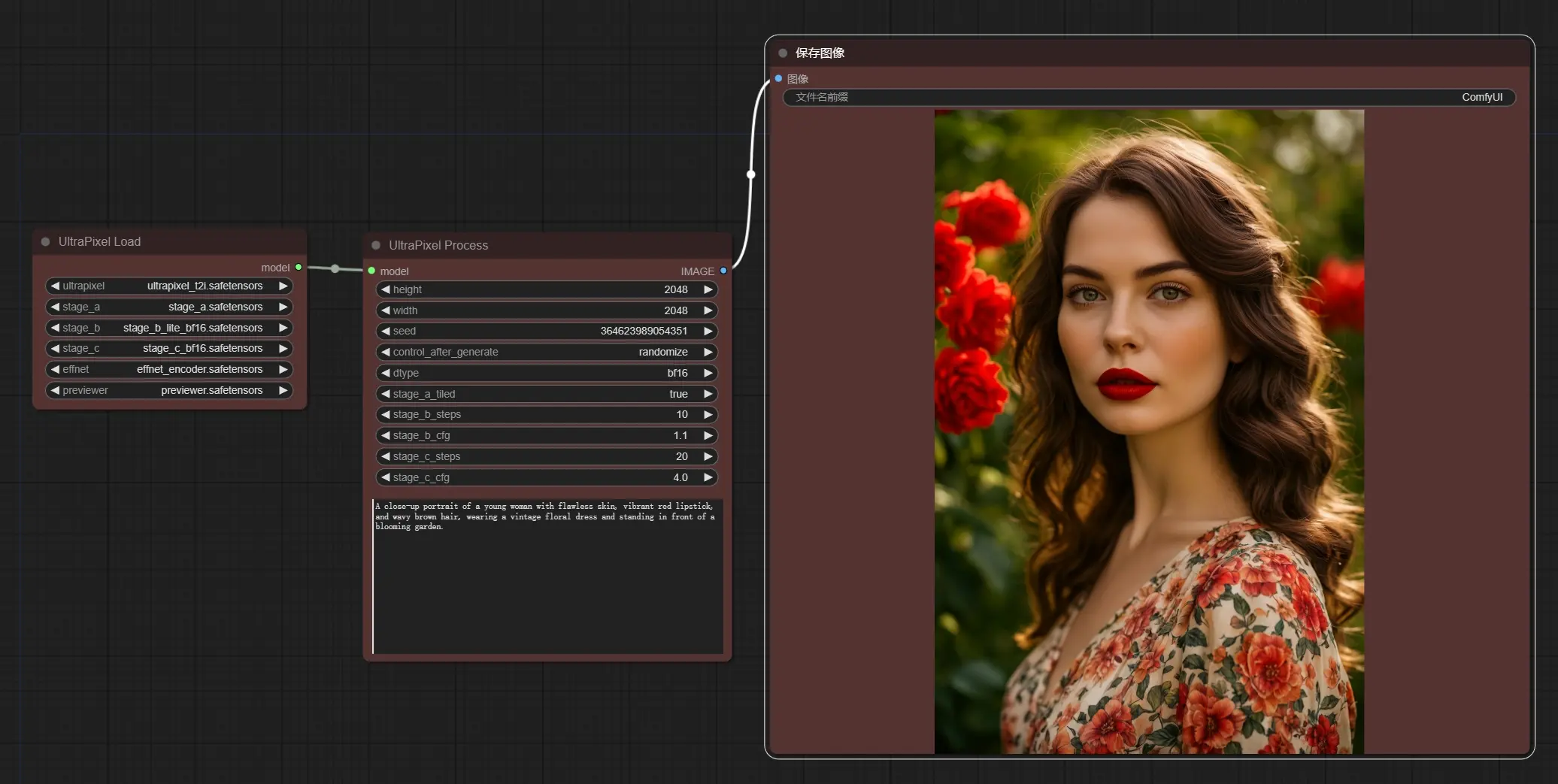Screen dimensions: 1558x784
Task: Decrease stage_b_cfg with left arrow
Action: 385,435
